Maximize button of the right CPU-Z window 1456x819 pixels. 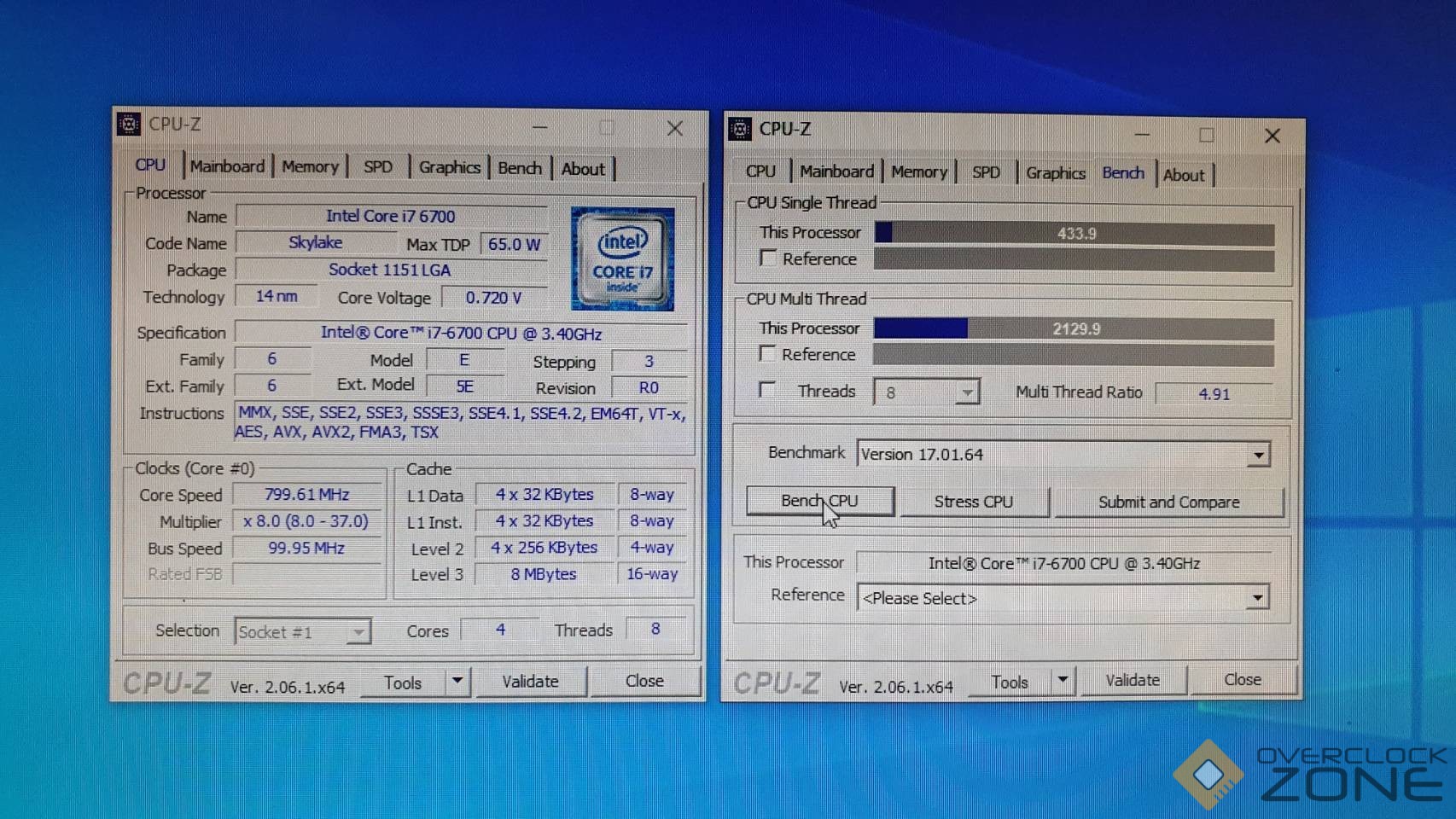tap(1206, 135)
